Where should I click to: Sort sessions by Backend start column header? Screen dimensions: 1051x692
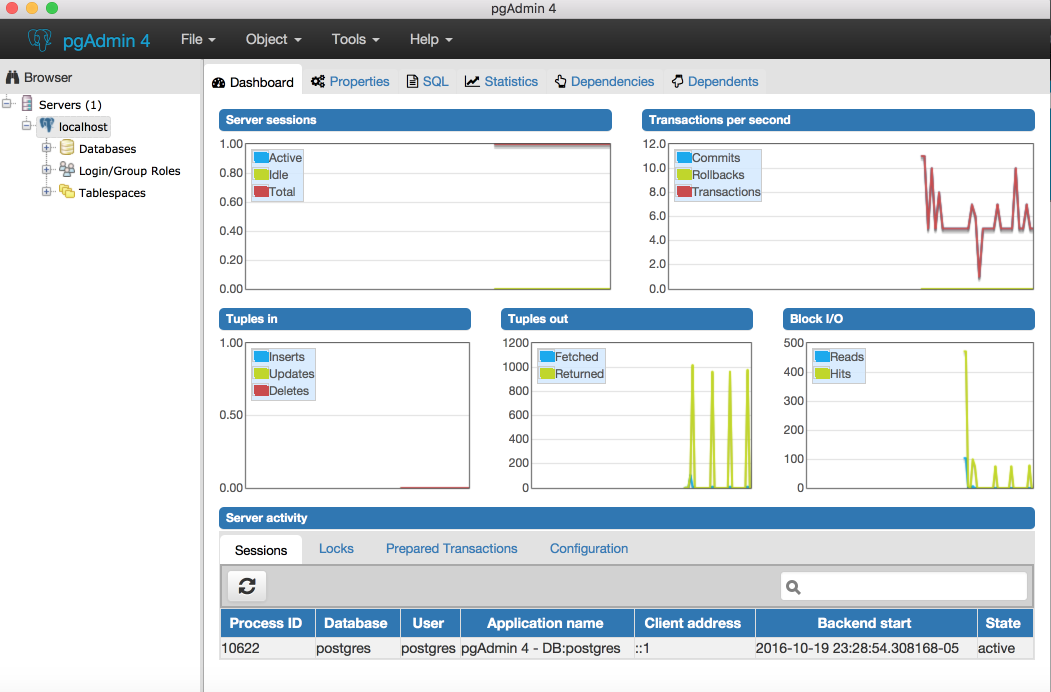pos(866,623)
